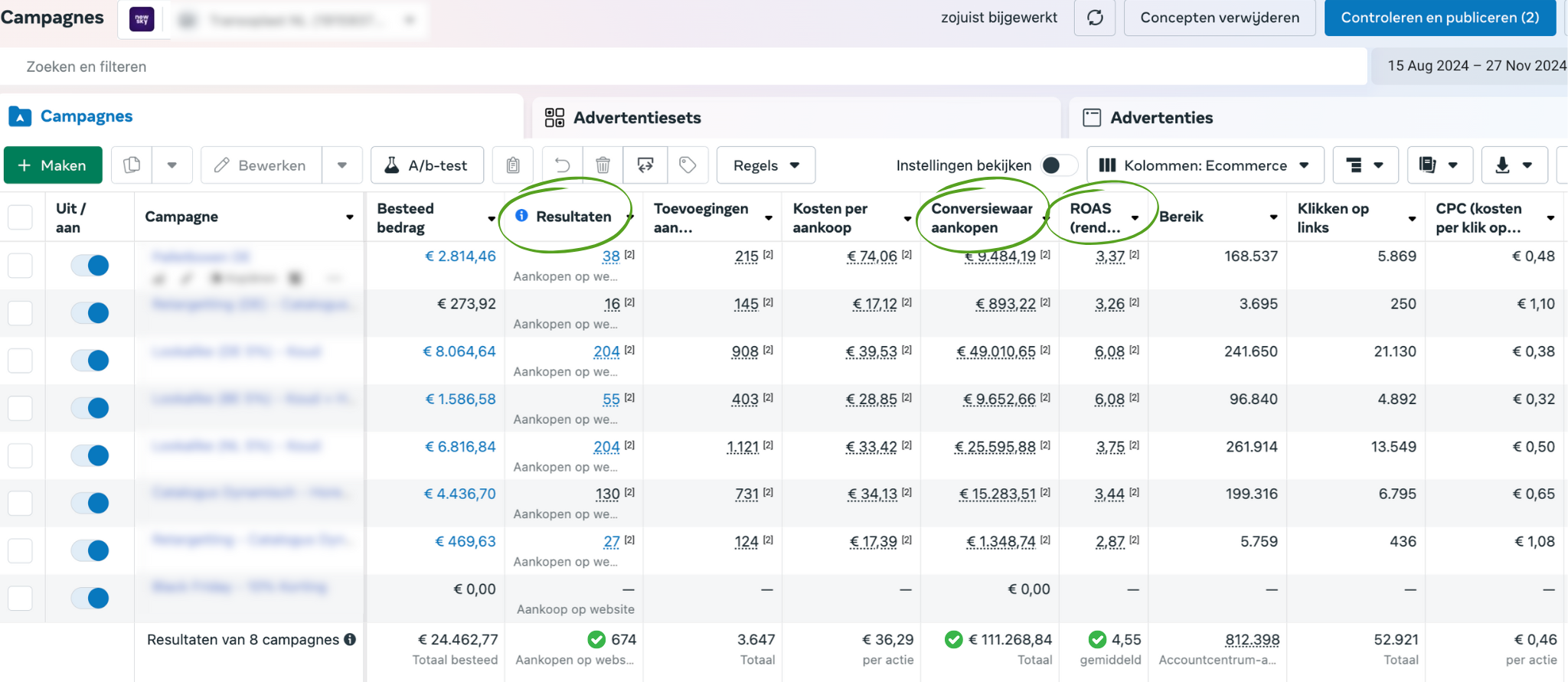Viewport: 1568px width, 682px height.
Task: Open the dropdown arrow next to Bewerken
Action: coord(342,165)
